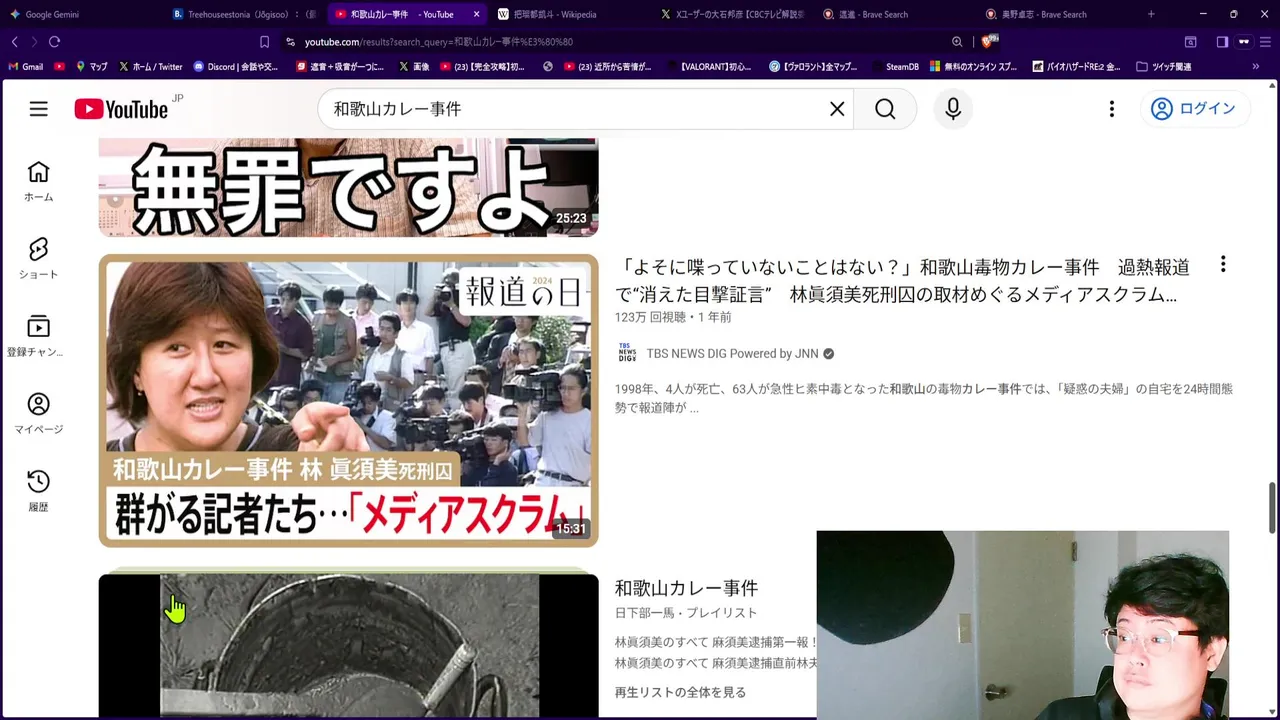Sign in with the ログイン button
The image size is (1280, 720).
pos(1194,109)
